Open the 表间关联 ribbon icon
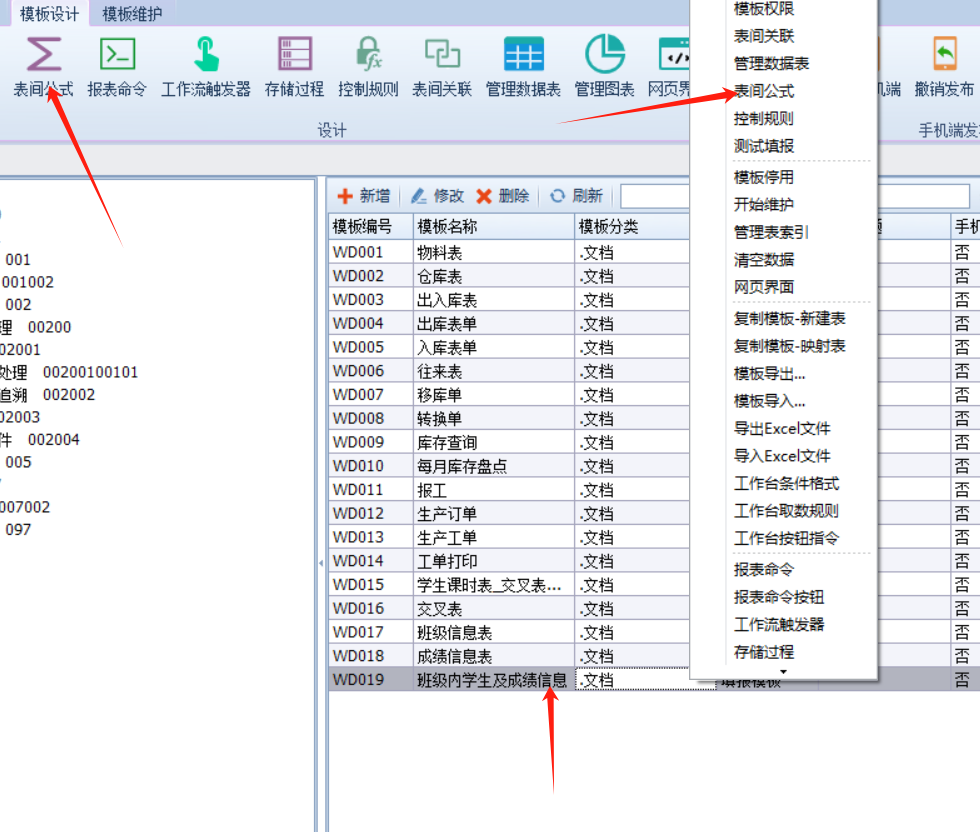980x832 pixels. pos(442,55)
